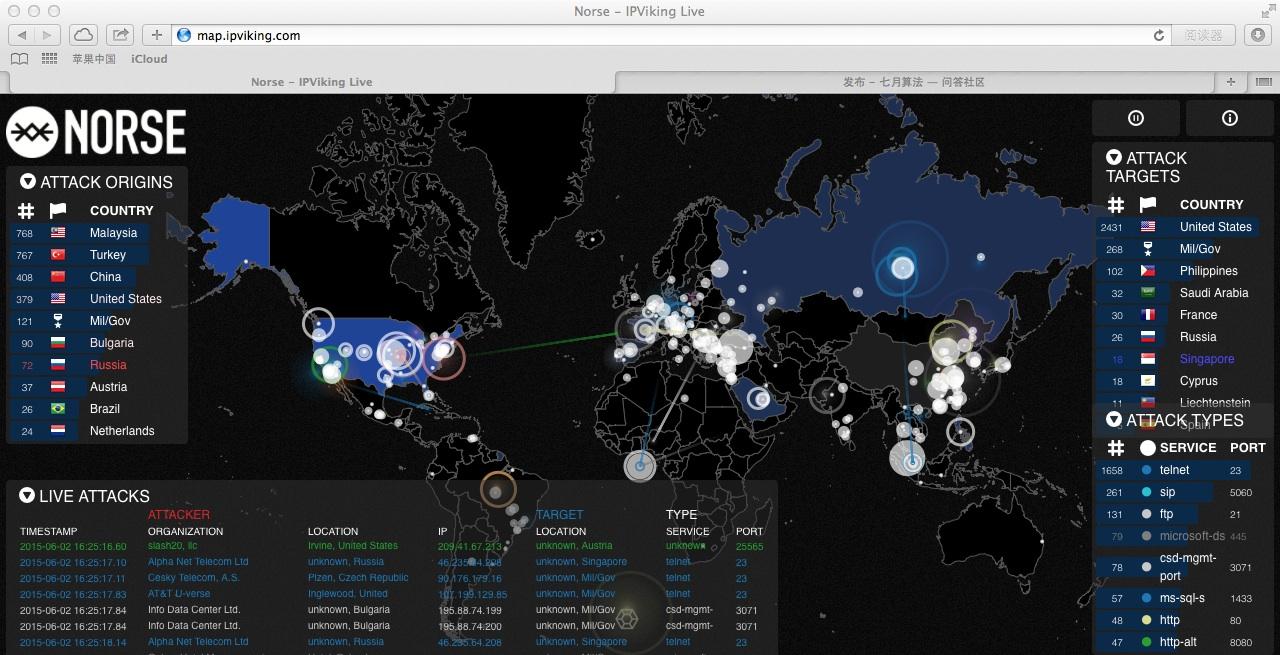1280x655 pixels.
Task: Click Bulgaria flag in Attack Origins
Action: pos(58,343)
